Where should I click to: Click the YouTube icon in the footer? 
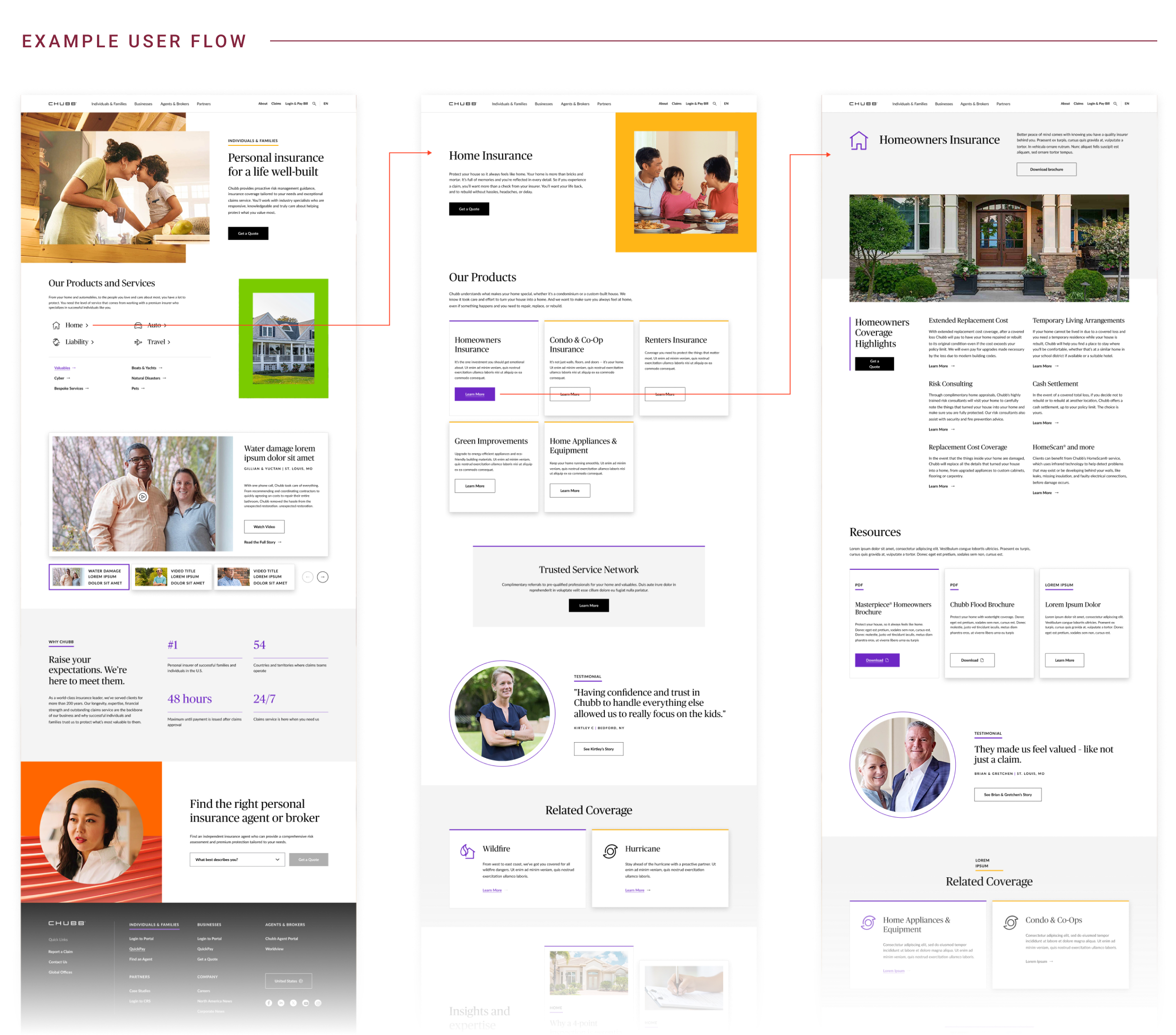(306, 1003)
